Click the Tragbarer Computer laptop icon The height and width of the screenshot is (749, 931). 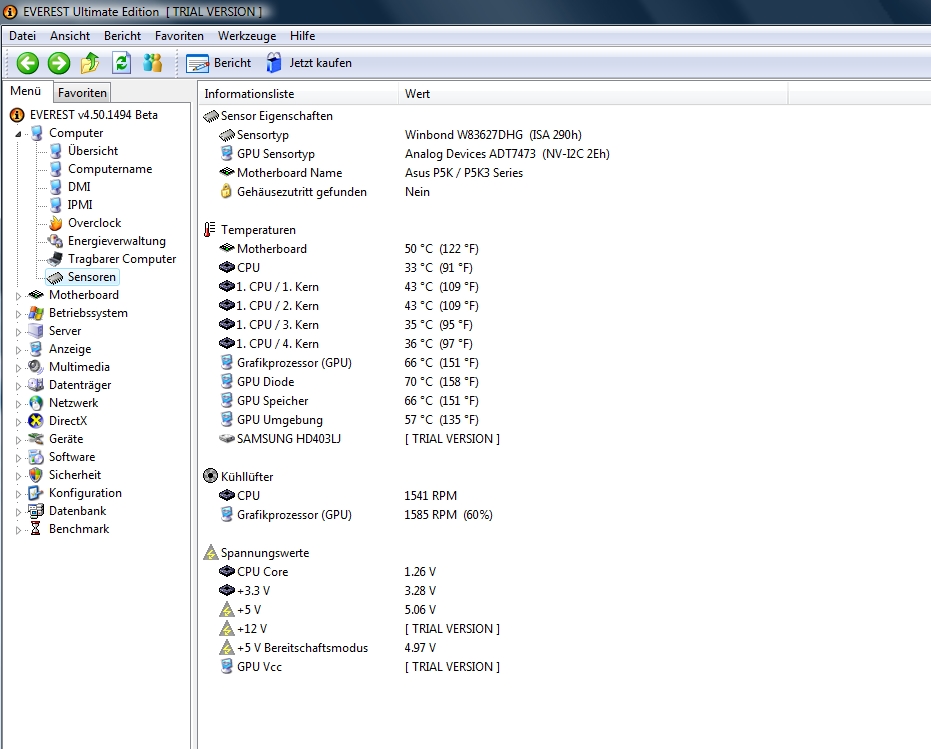55,259
